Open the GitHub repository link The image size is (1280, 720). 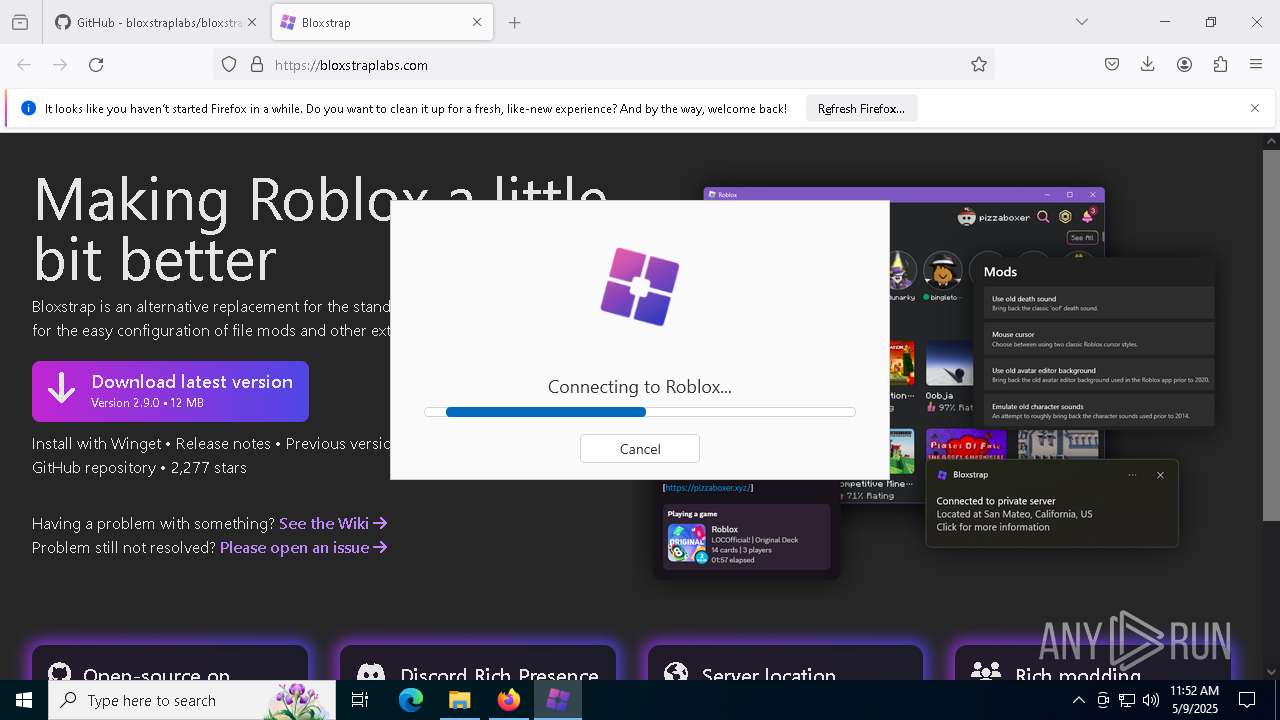(94, 467)
